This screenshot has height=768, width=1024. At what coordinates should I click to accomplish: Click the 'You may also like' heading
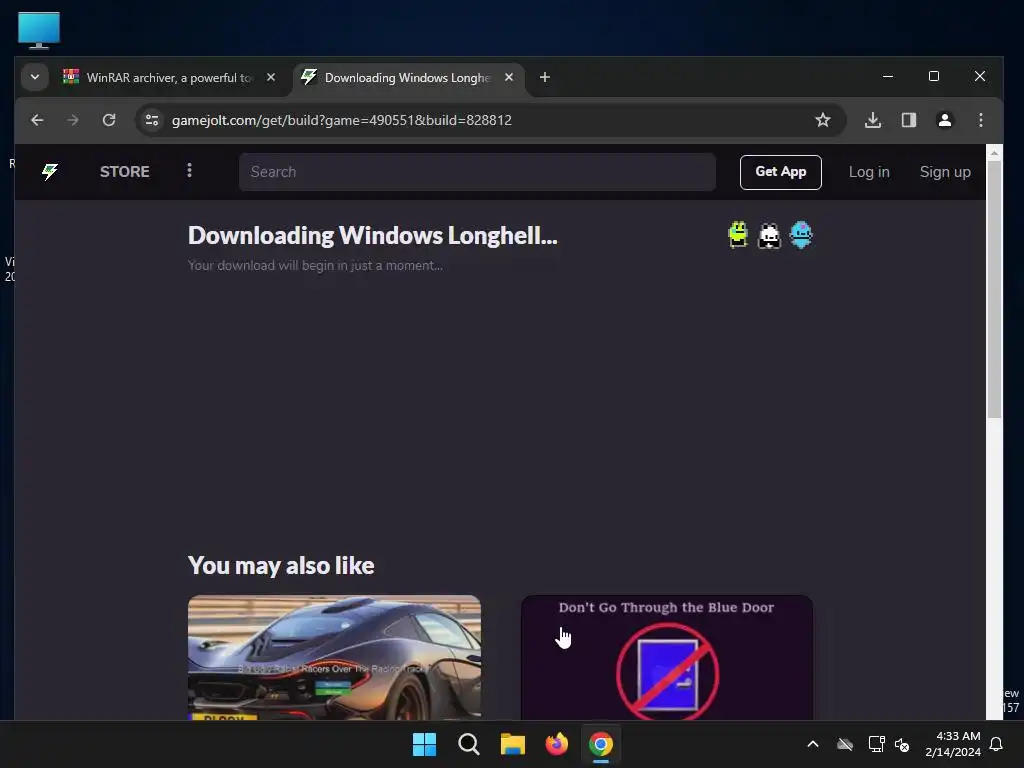click(x=281, y=566)
